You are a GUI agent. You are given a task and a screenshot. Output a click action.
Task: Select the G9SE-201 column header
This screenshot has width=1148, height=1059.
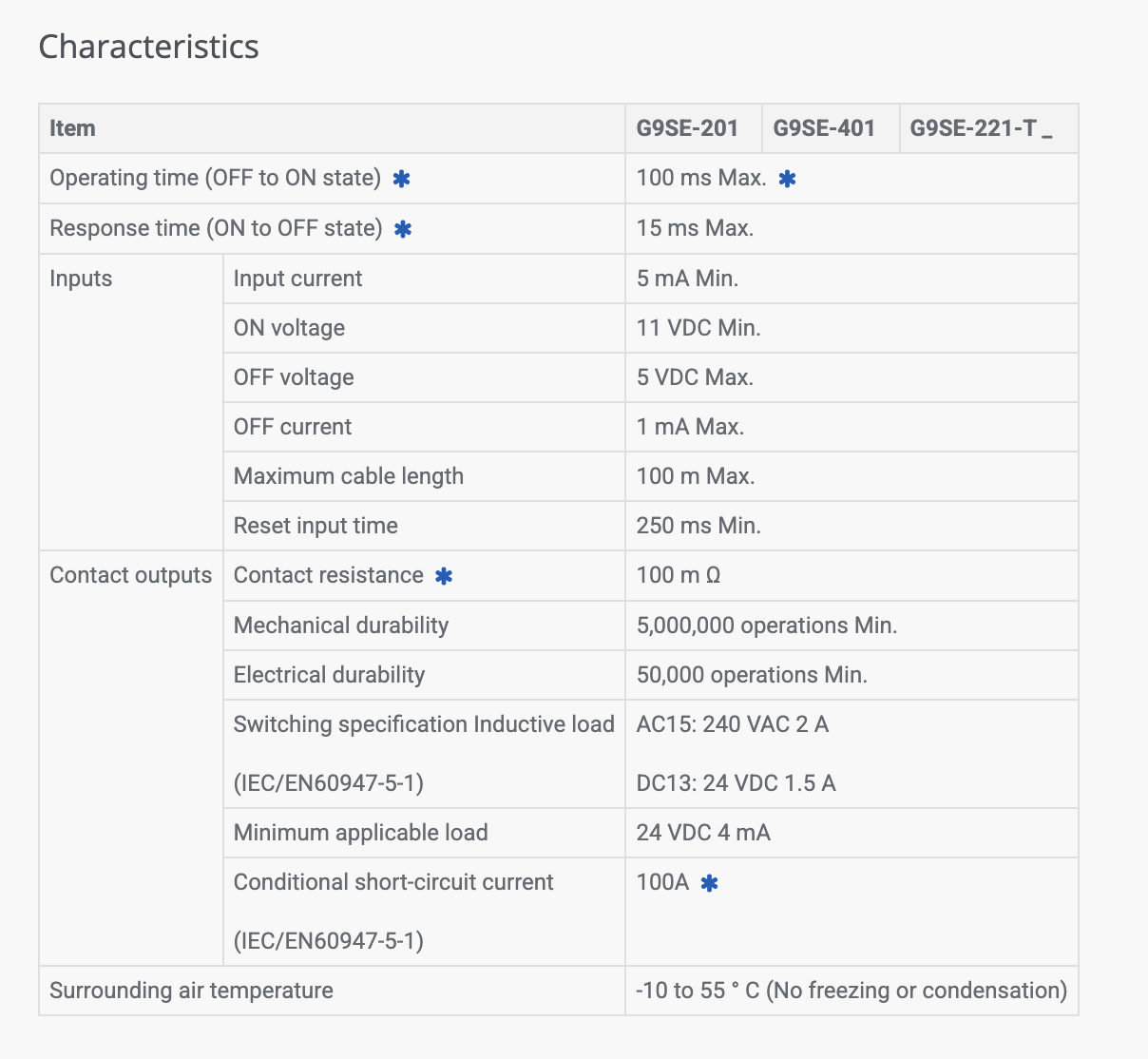694,128
